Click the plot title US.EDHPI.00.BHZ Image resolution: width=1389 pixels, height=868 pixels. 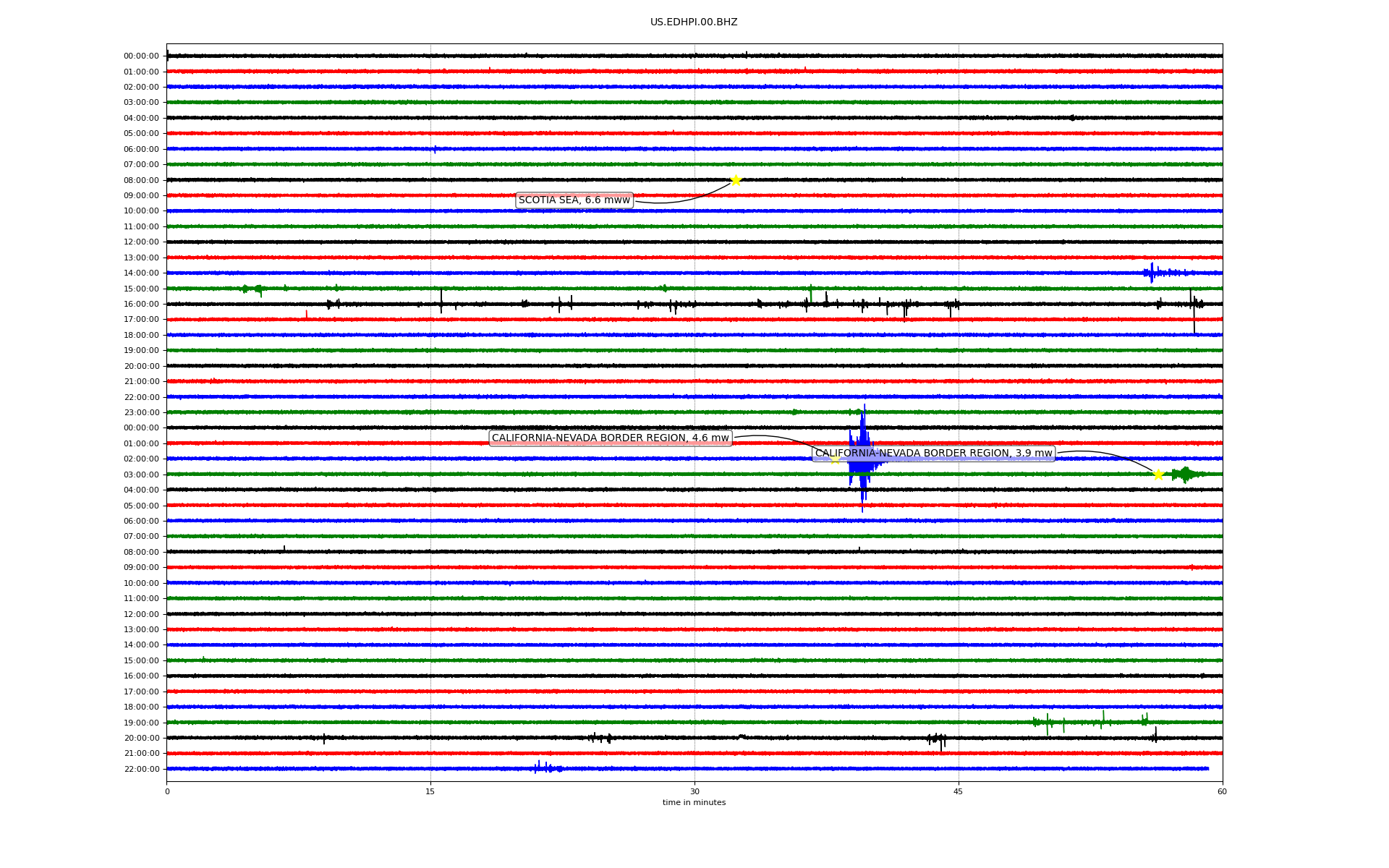(x=694, y=22)
